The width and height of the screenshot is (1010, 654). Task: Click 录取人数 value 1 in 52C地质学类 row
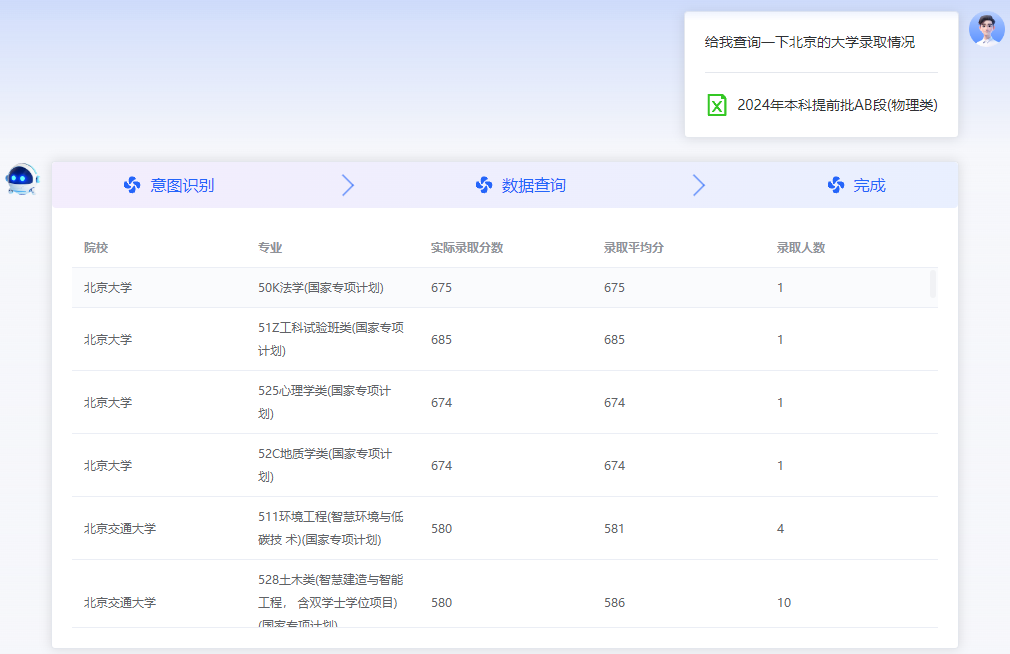[780, 466]
